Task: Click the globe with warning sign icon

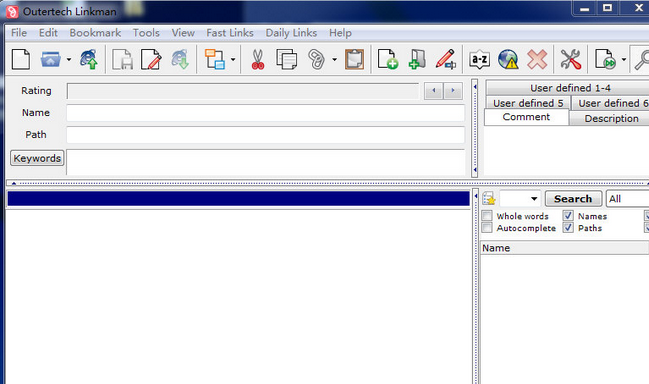Action: click(x=508, y=60)
